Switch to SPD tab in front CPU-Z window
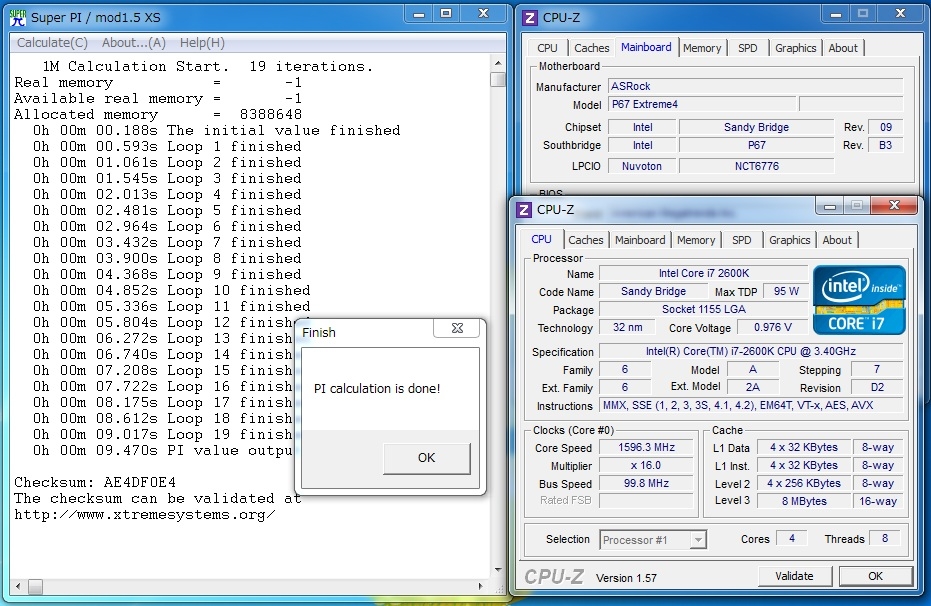This screenshot has width=931, height=606. point(742,240)
